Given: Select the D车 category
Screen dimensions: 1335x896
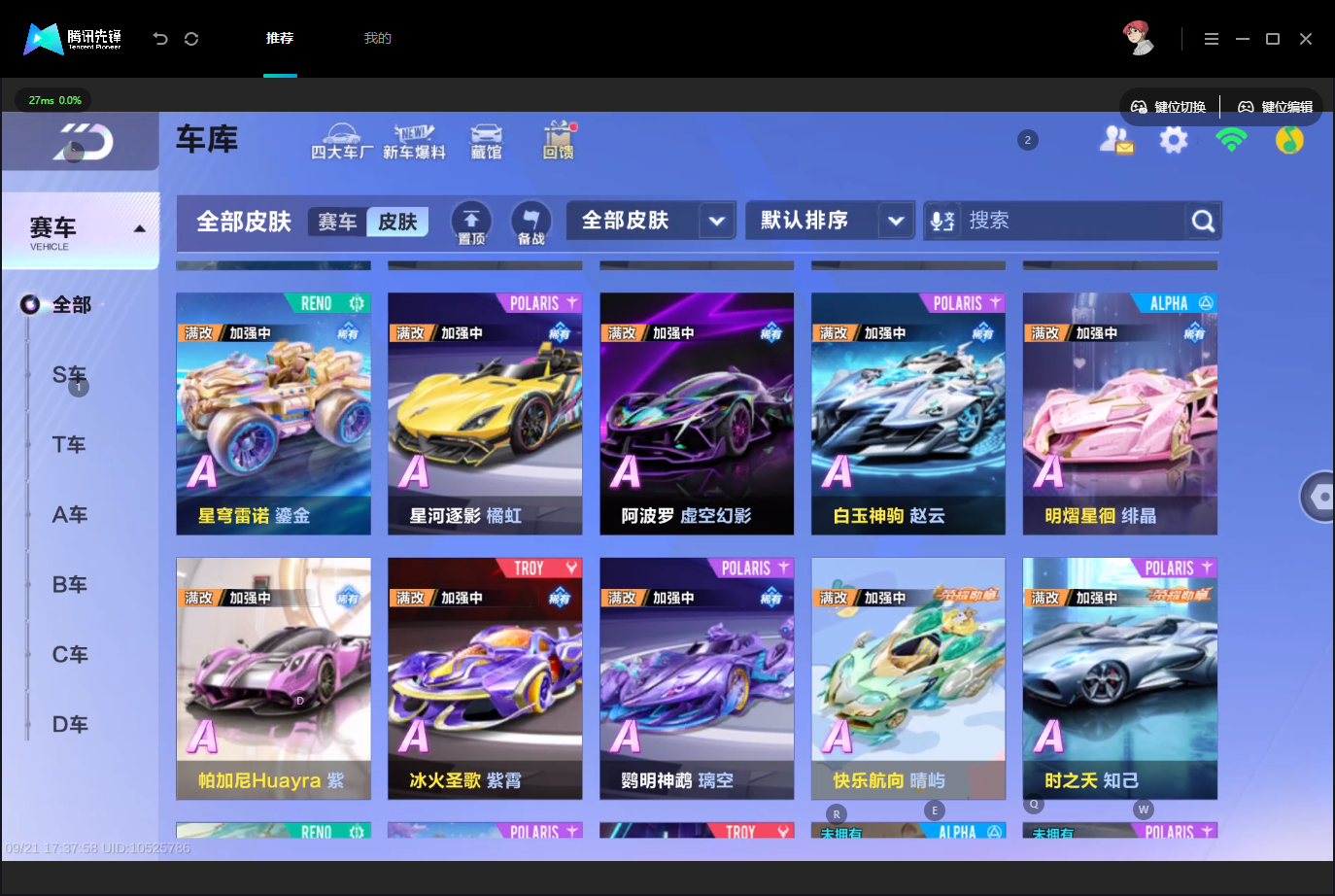Looking at the screenshot, I should point(70,725).
